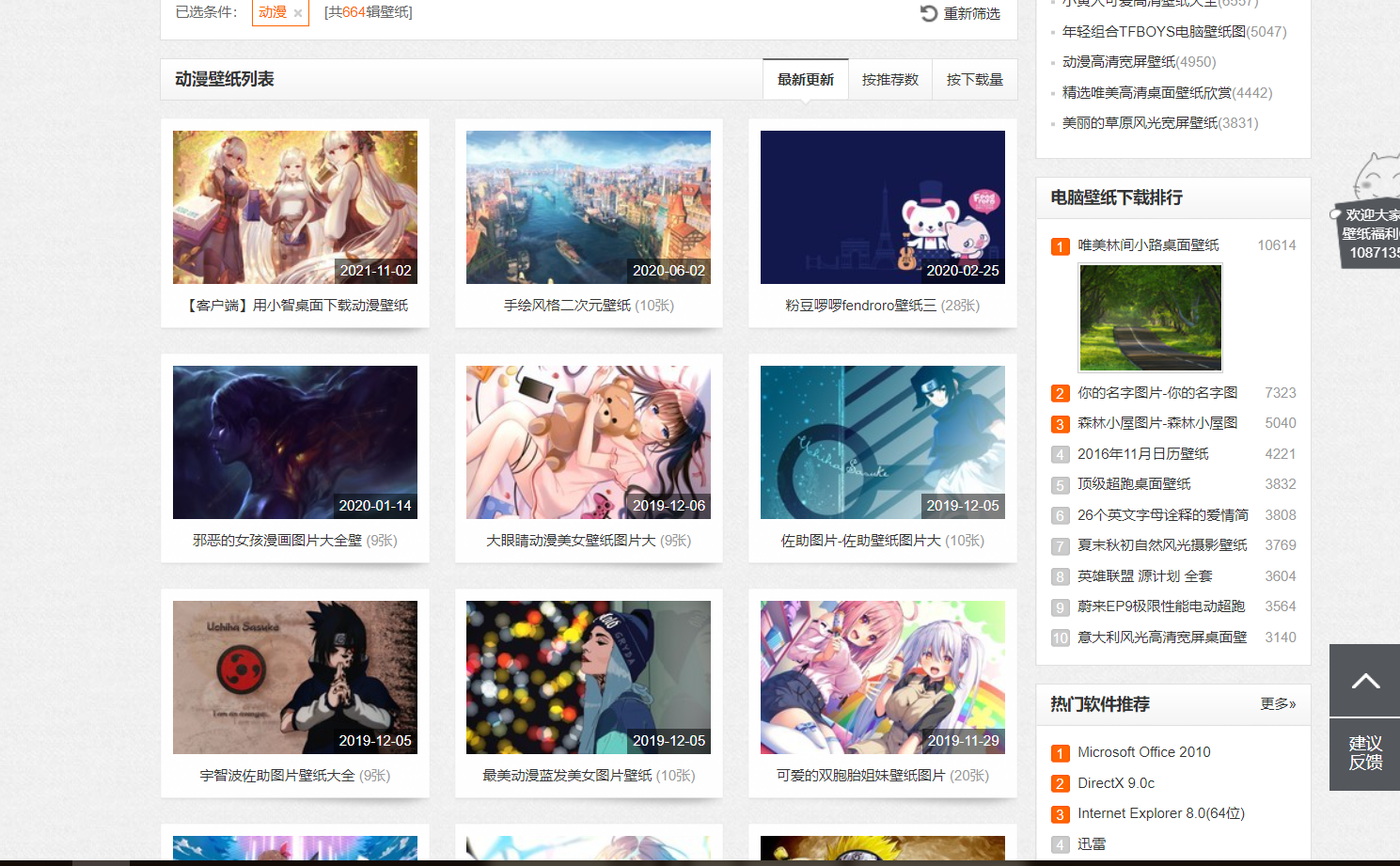This screenshot has width=1400, height=866.
Task: Open 迅雷 software link
Action: (x=1092, y=844)
